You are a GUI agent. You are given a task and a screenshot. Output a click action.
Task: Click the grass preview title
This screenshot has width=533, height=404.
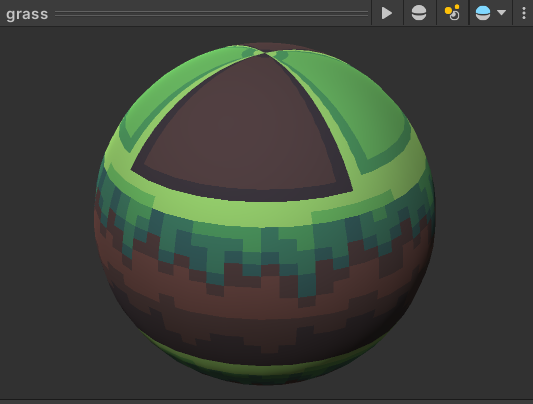[x=27, y=14]
